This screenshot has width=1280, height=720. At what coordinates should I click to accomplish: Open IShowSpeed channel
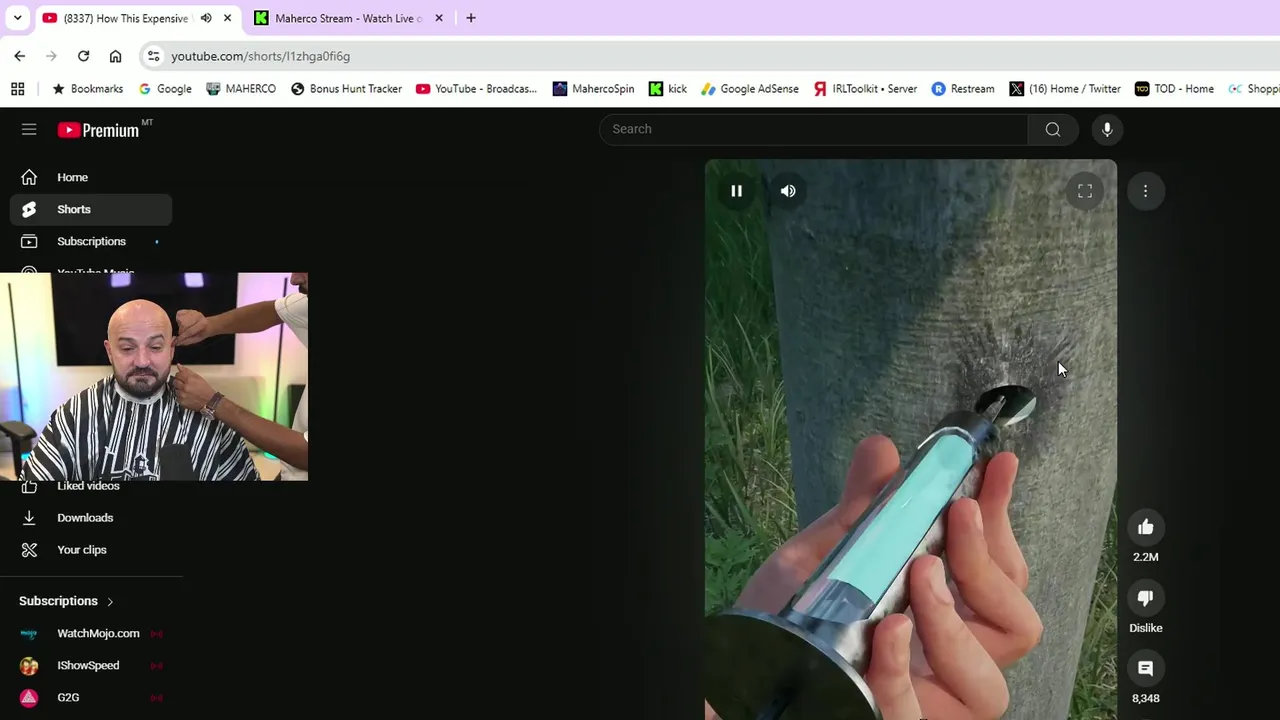(x=91, y=665)
